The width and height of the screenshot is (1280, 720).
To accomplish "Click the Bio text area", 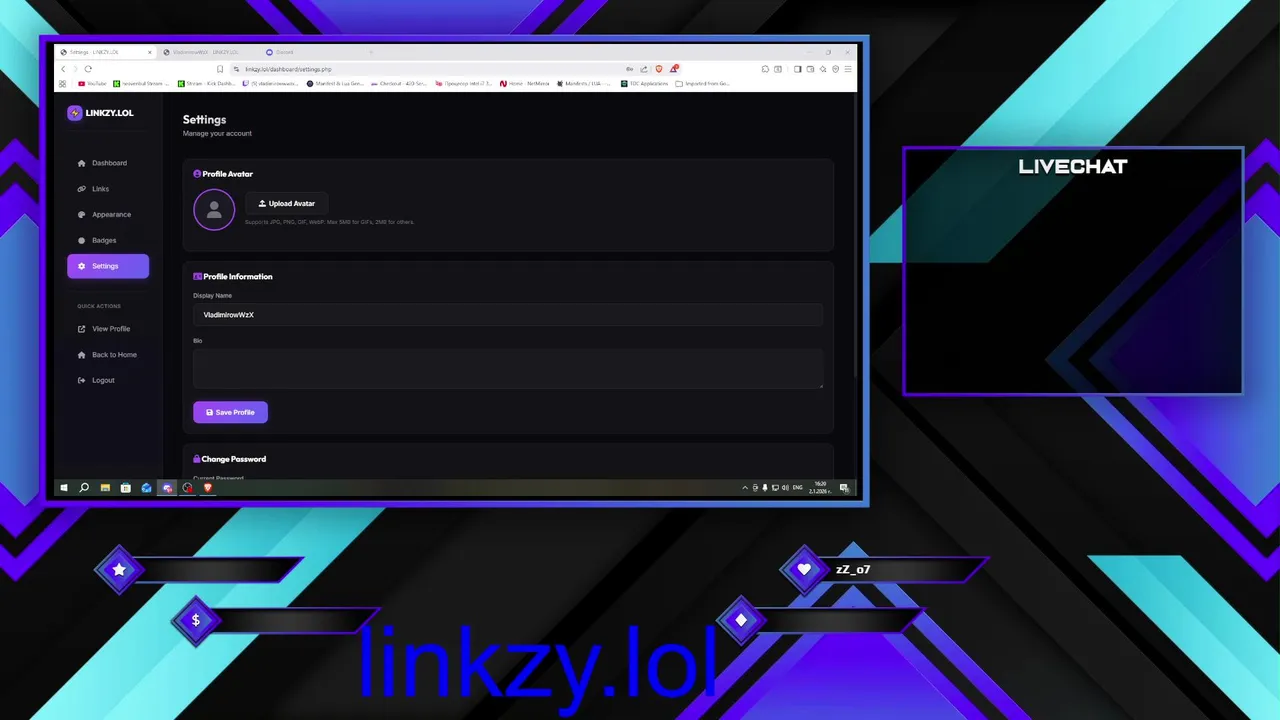I will pos(508,369).
